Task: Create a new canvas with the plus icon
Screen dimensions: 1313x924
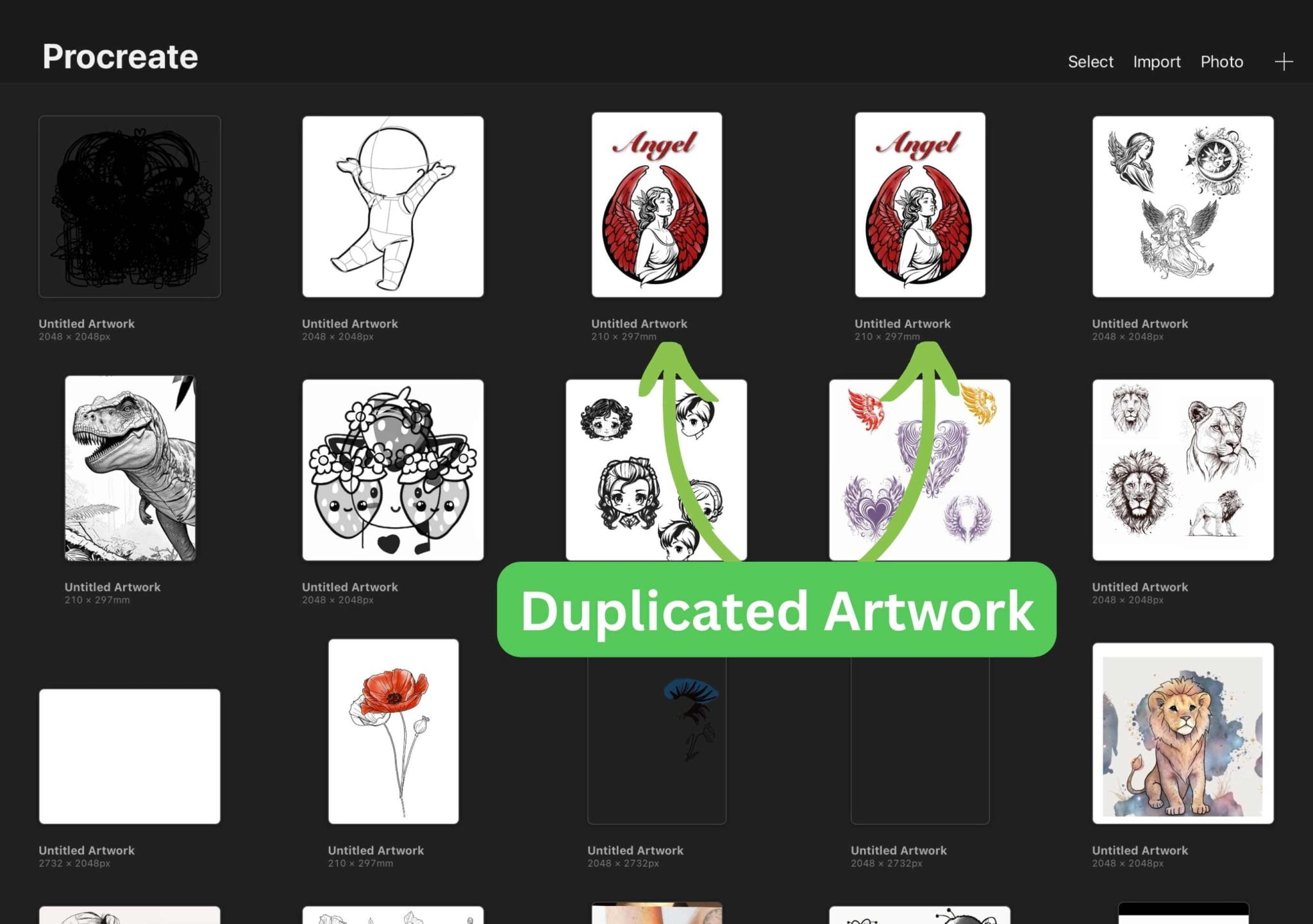Action: coord(1284,62)
